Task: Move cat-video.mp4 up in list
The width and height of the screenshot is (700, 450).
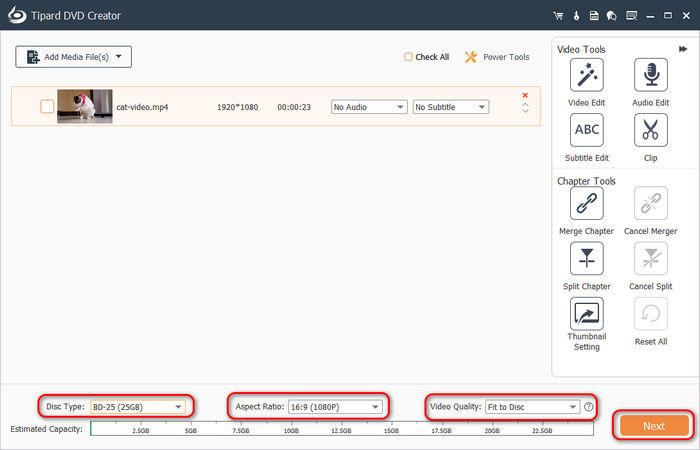Action: click(x=525, y=104)
